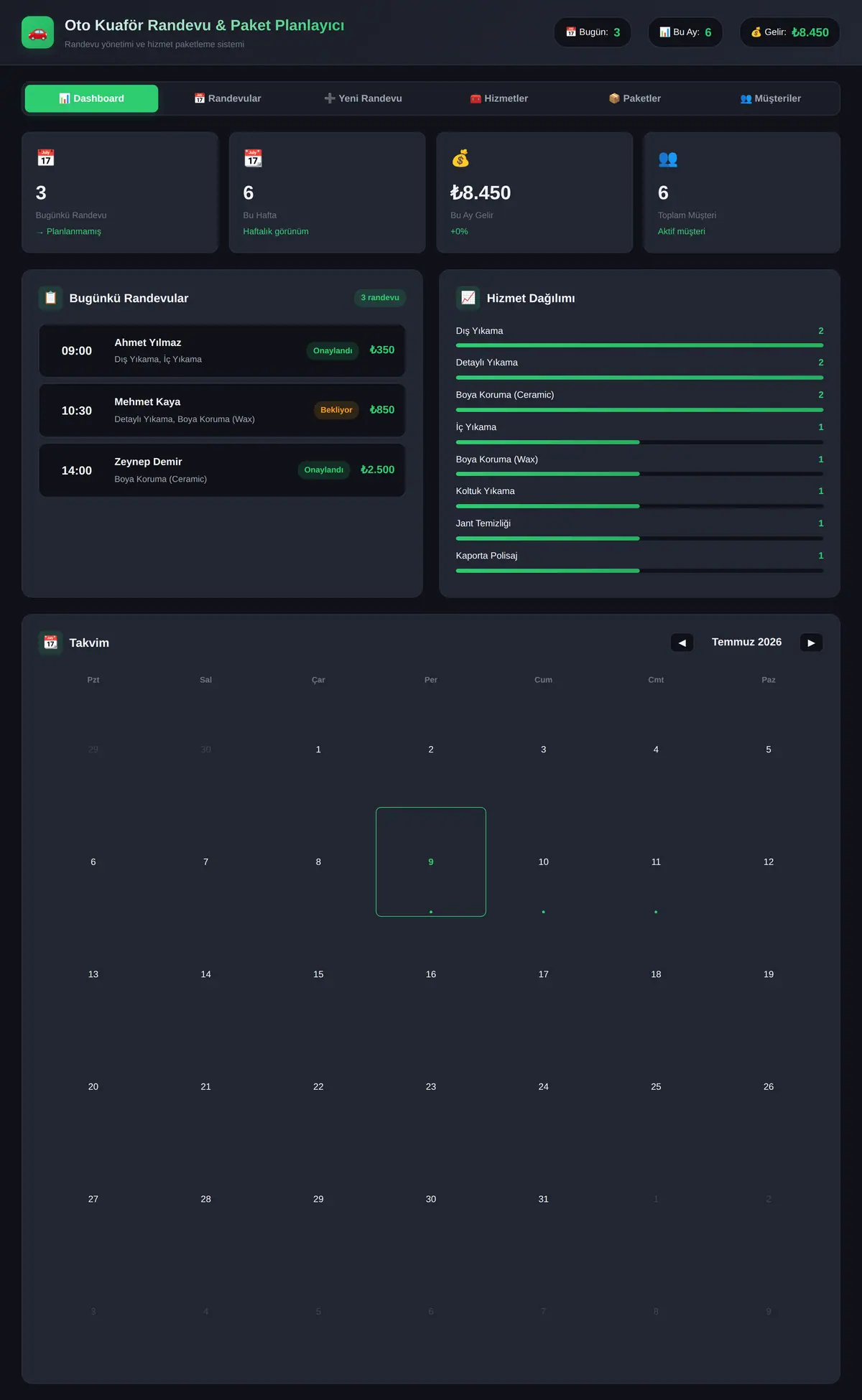Open the Müşteriler tab
The image size is (862, 1400).
point(771,98)
